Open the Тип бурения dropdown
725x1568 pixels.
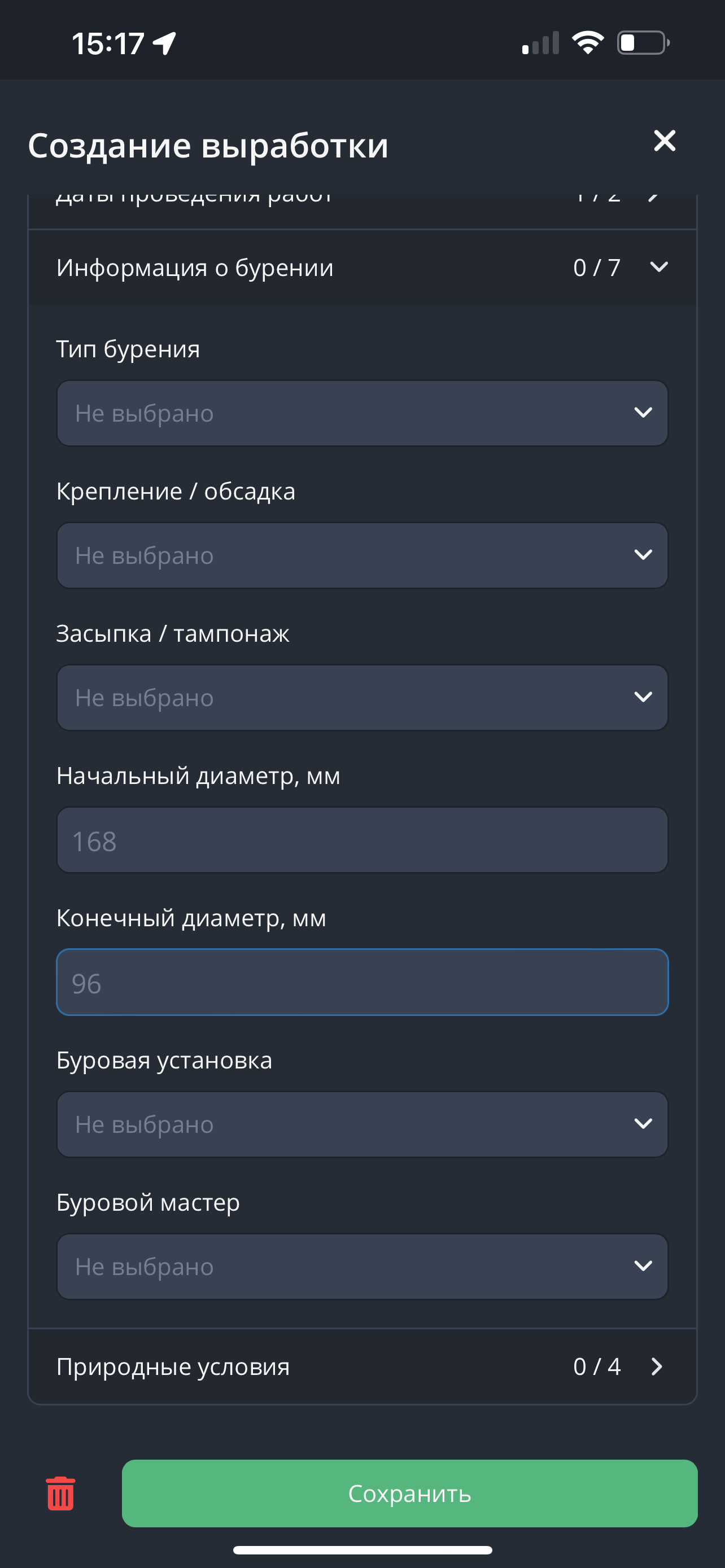[362, 413]
